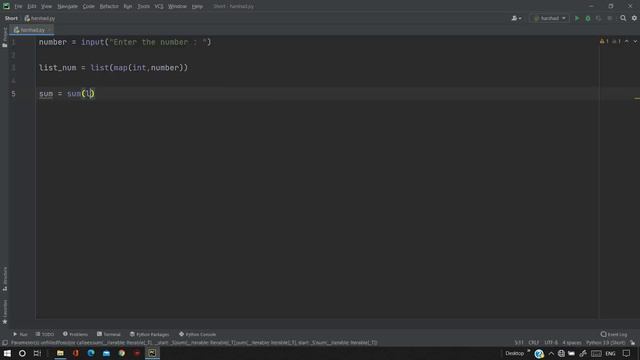Click the Run with Coverage icon
Image resolution: width=640 pixels, height=360 pixels.
pyautogui.click(x=598, y=18)
